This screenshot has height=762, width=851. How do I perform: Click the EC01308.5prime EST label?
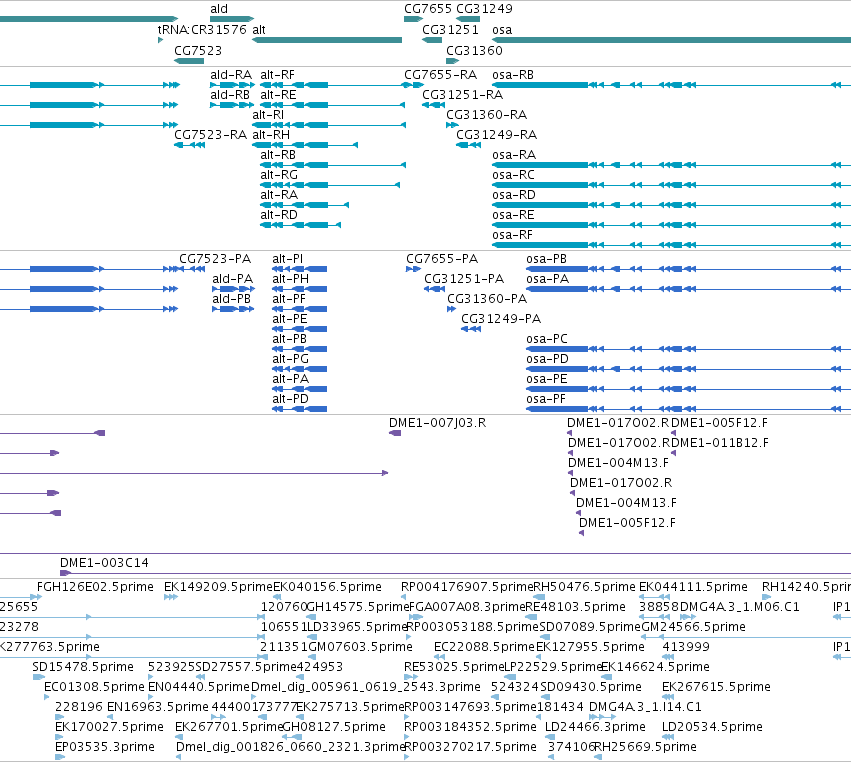[x=94, y=687]
